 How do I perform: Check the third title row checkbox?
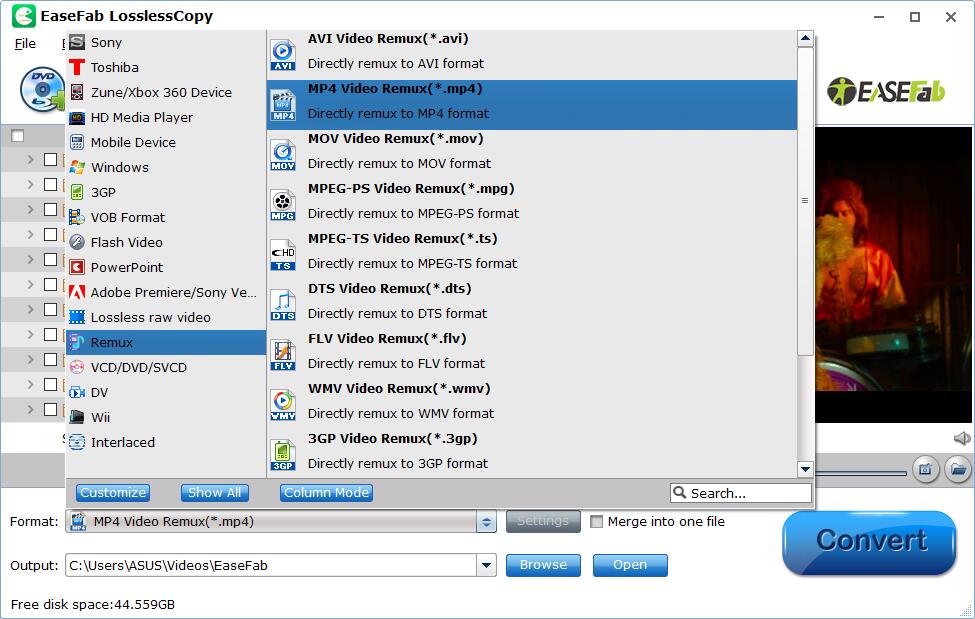pyautogui.click(x=50, y=209)
